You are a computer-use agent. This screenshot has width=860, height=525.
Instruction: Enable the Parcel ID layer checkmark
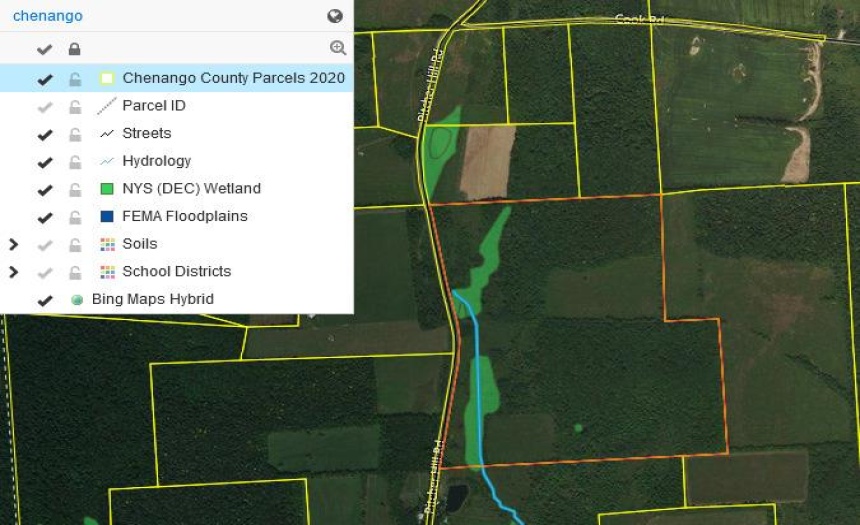44,106
